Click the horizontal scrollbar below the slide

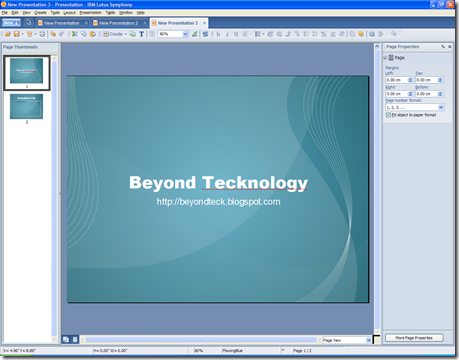(201, 340)
